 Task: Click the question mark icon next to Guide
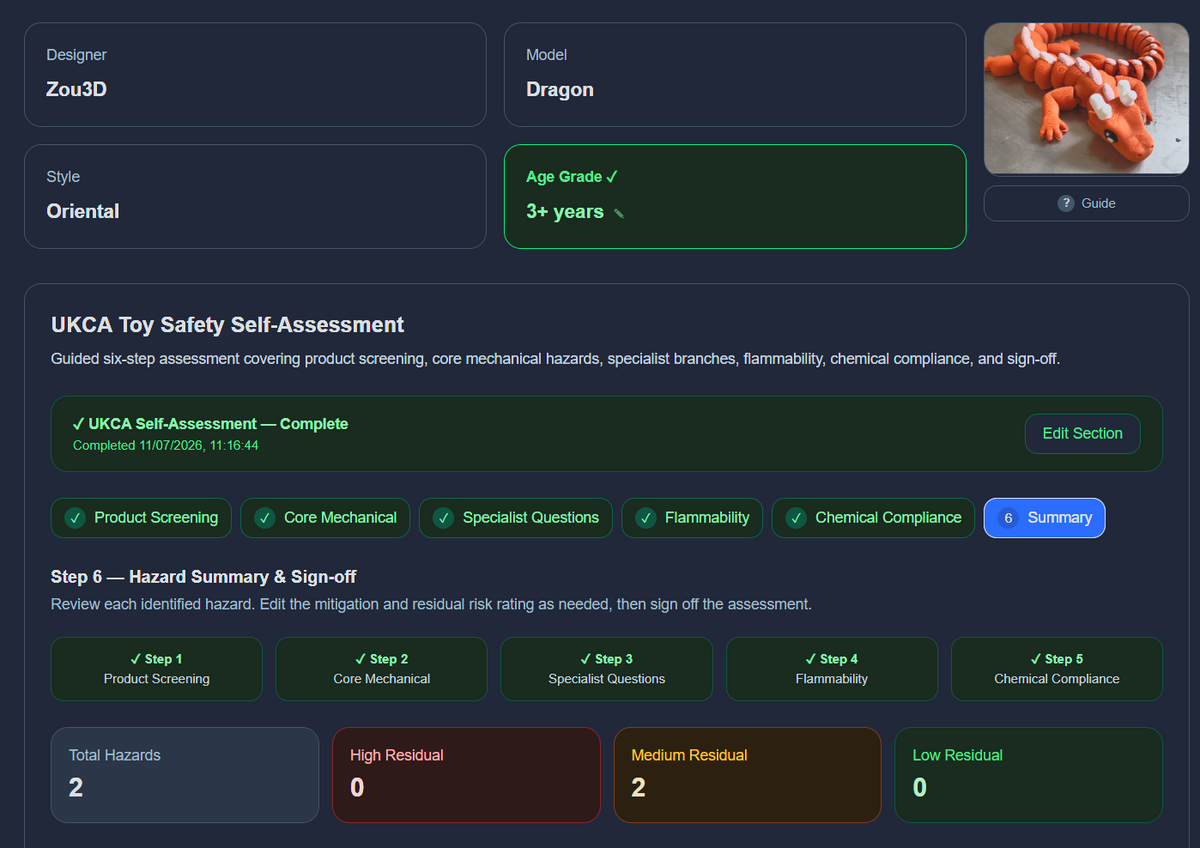(x=1066, y=203)
